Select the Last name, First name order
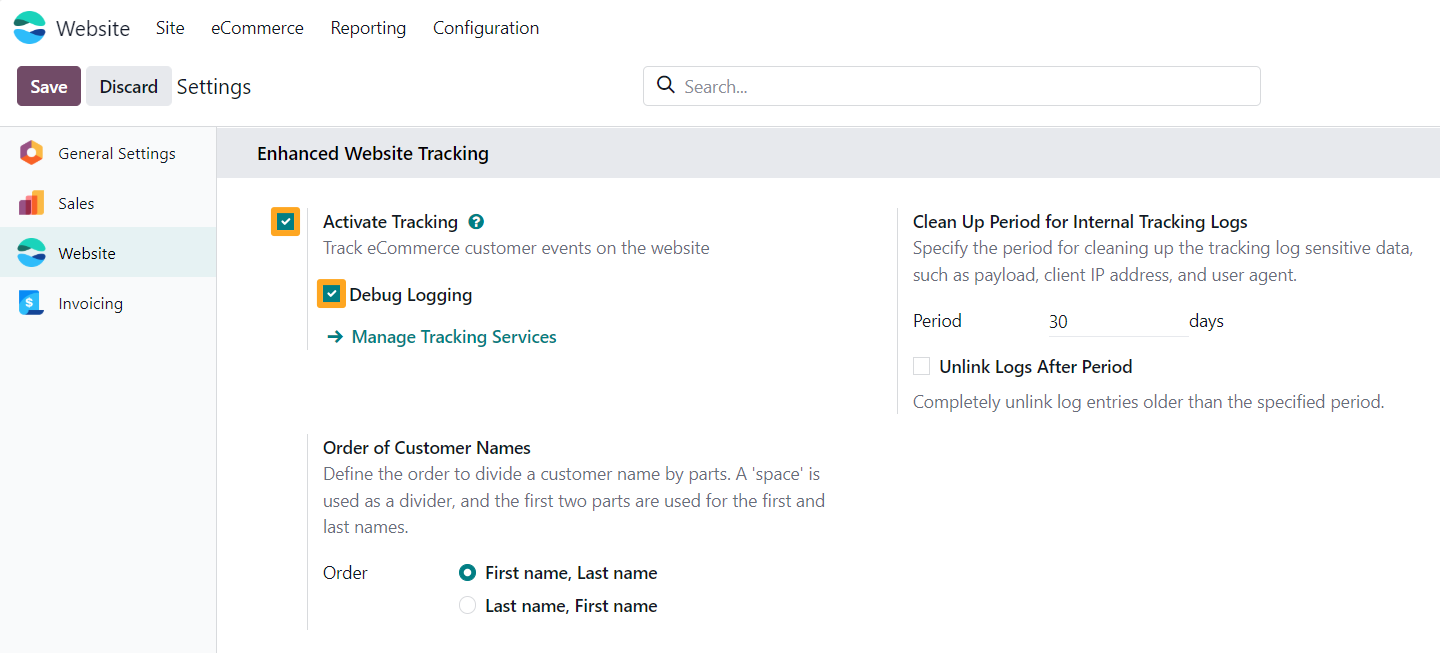1440x653 pixels. [x=467, y=605]
